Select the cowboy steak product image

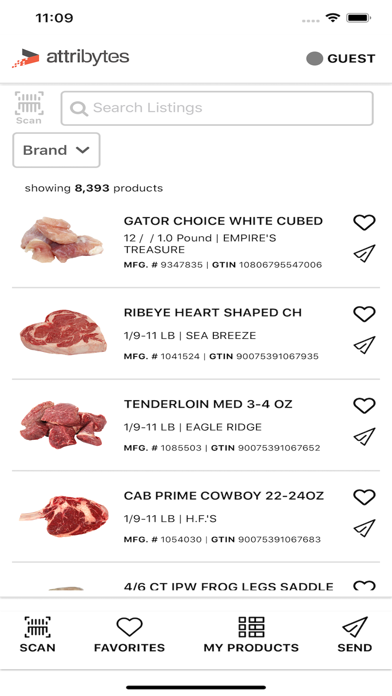click(x=64, y=516)
